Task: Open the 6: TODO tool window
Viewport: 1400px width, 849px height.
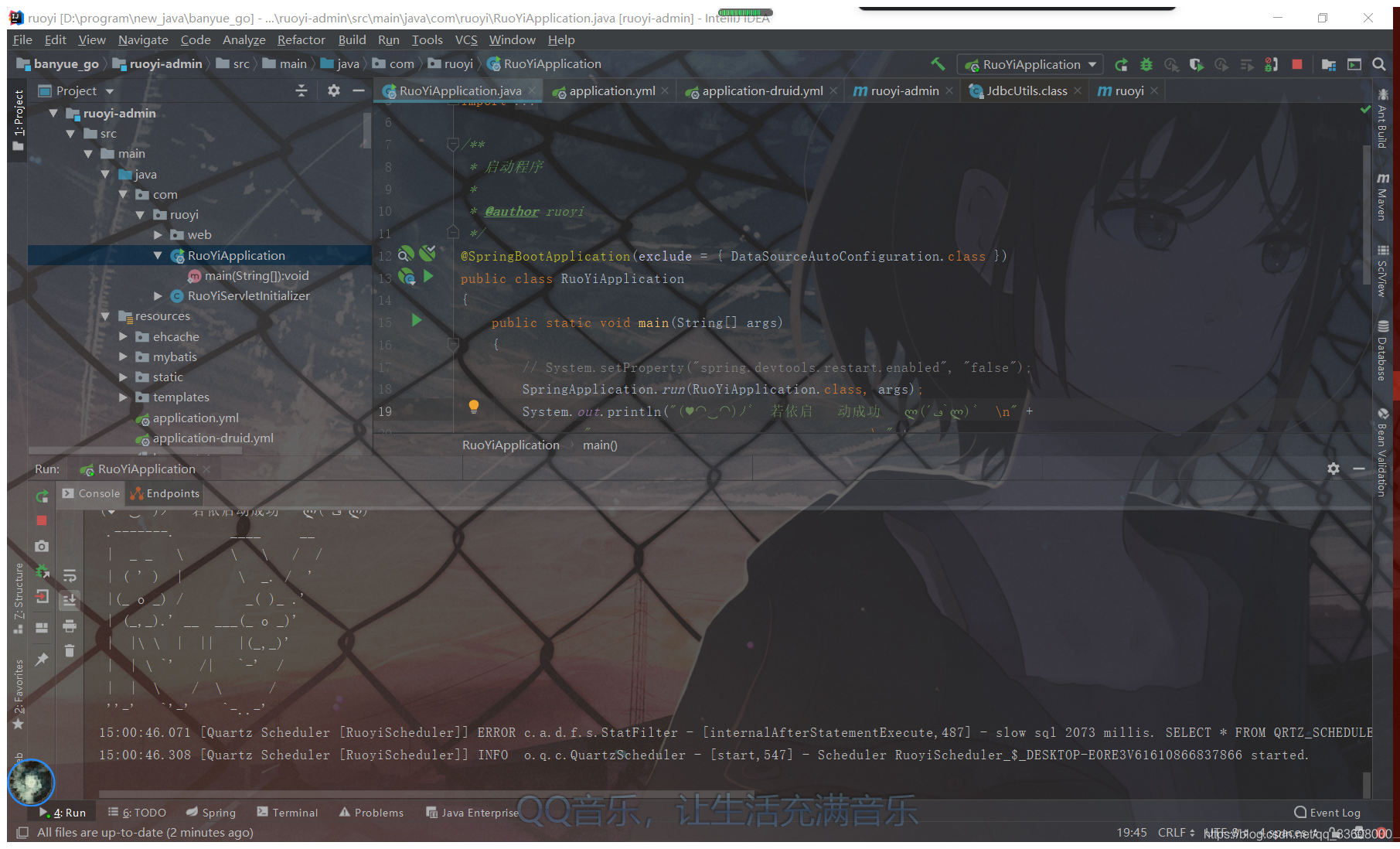Action: pyautogui.click(x=137, y=813)
